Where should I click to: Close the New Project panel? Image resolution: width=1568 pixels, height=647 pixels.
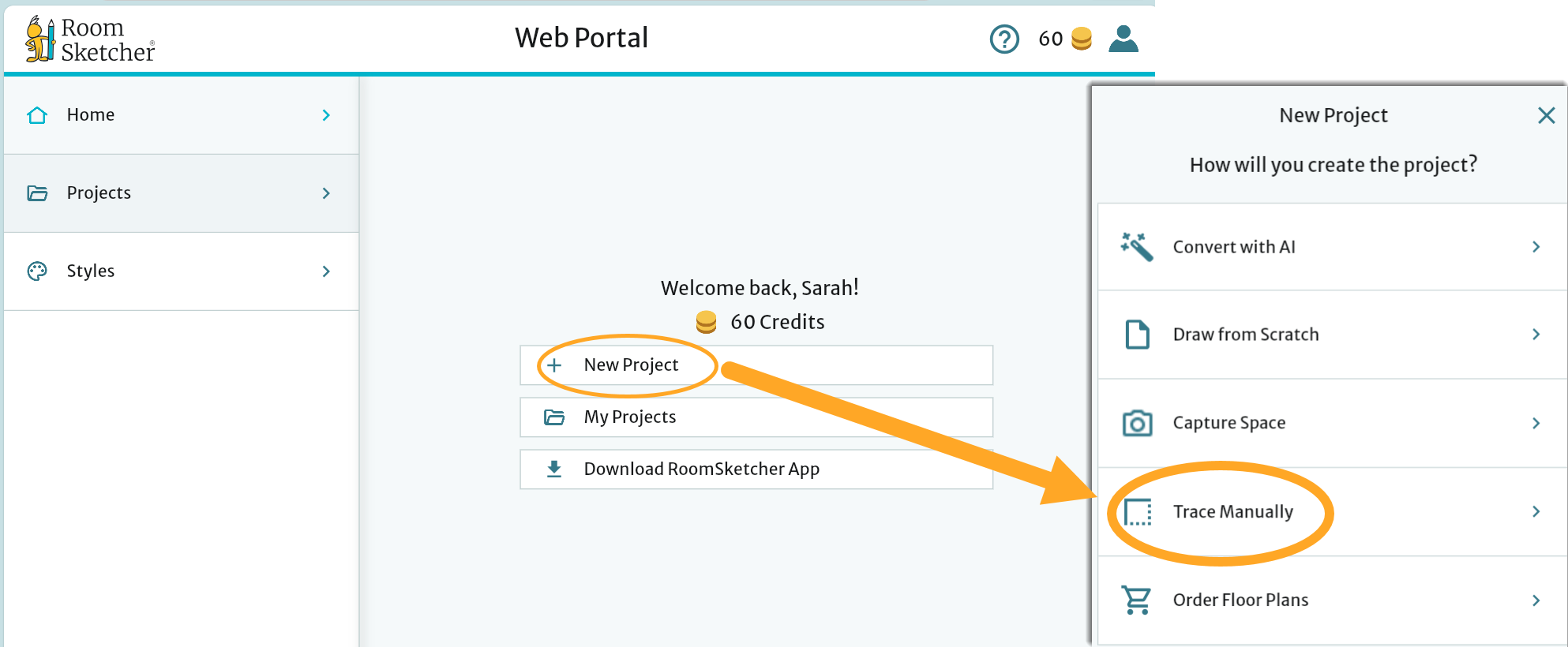tap(1547, 115)
